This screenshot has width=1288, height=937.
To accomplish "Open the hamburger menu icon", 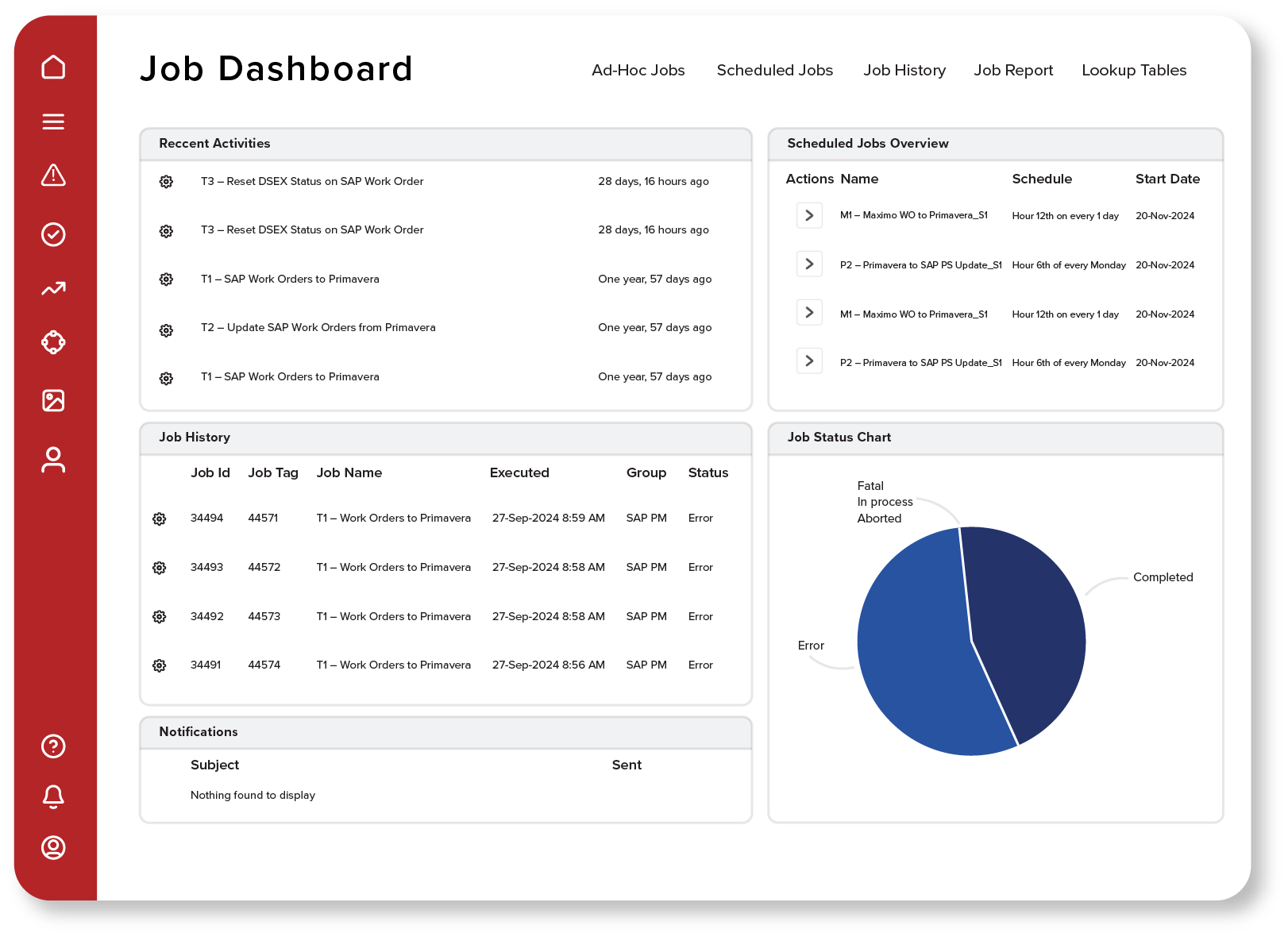I will tap(53, 121).
